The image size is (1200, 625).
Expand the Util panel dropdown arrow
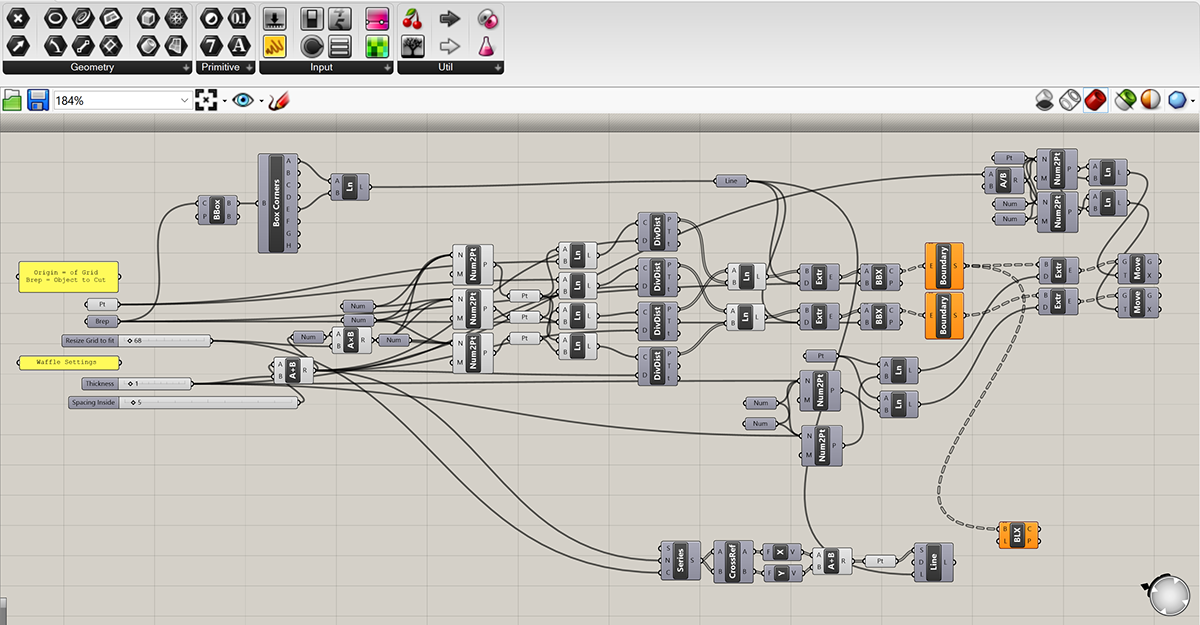(497, 68)
